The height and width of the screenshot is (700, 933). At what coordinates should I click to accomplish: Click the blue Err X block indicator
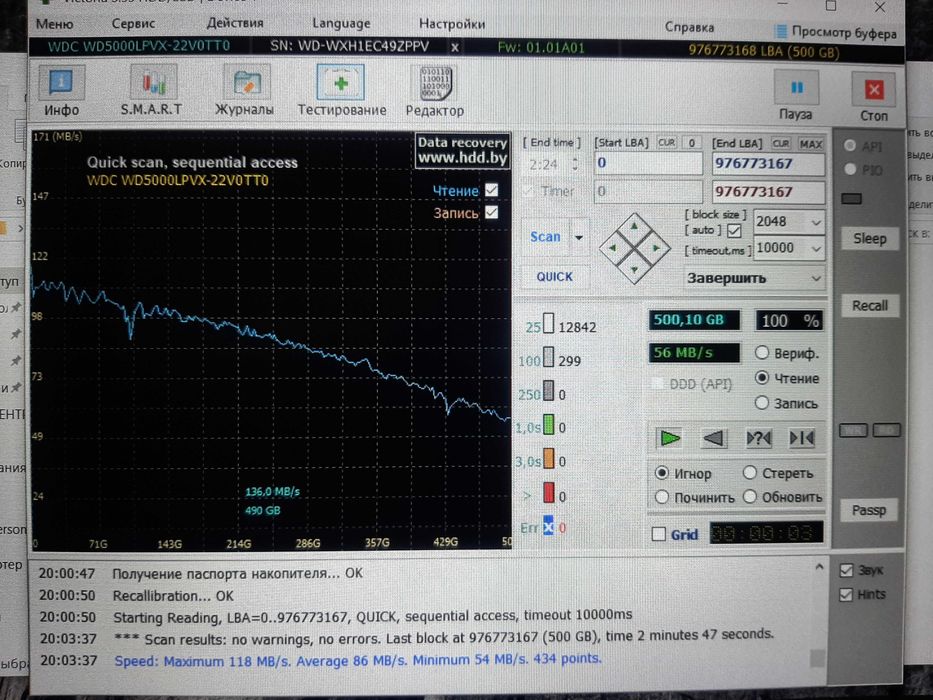[548, 527]
